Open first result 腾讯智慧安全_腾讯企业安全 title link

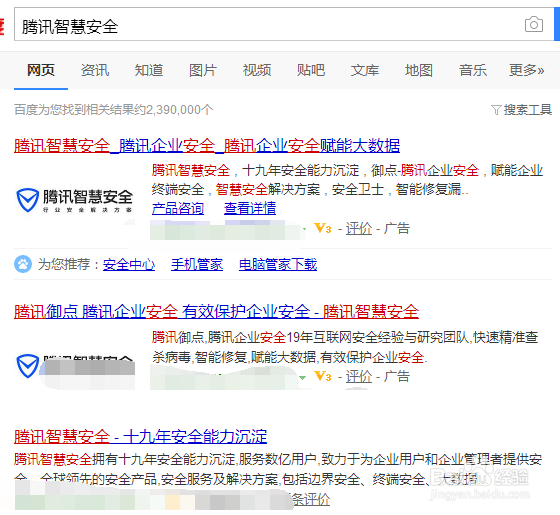(207, 146)
